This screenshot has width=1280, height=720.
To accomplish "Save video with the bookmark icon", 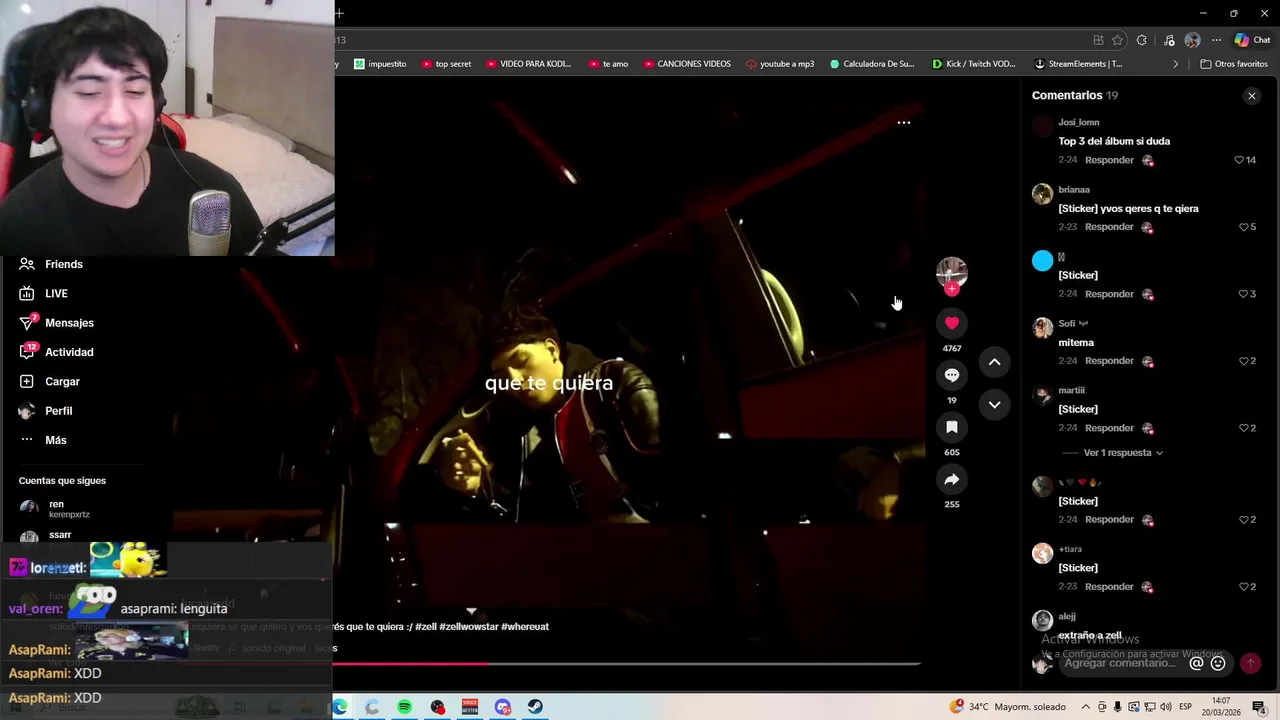I will 952,427.
